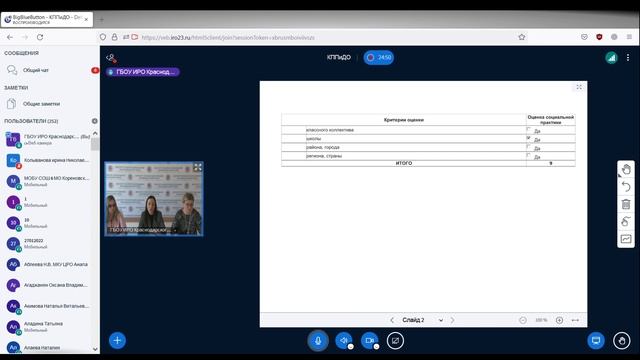The height and width of the screenshot is (360, 640).
Task: Raise your hand
Action: [x=622, y=340]
